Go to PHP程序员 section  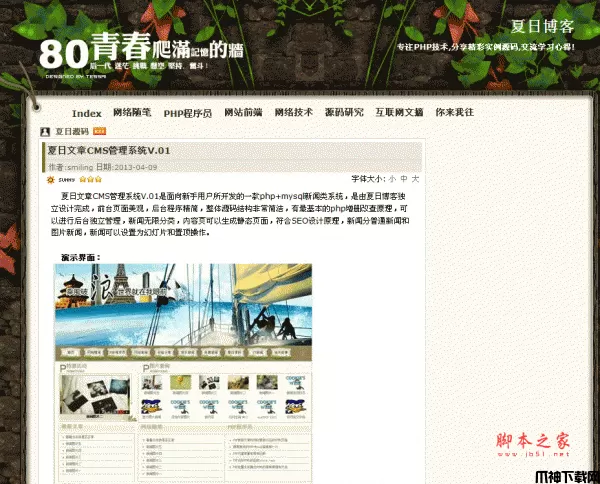[188, 114]
